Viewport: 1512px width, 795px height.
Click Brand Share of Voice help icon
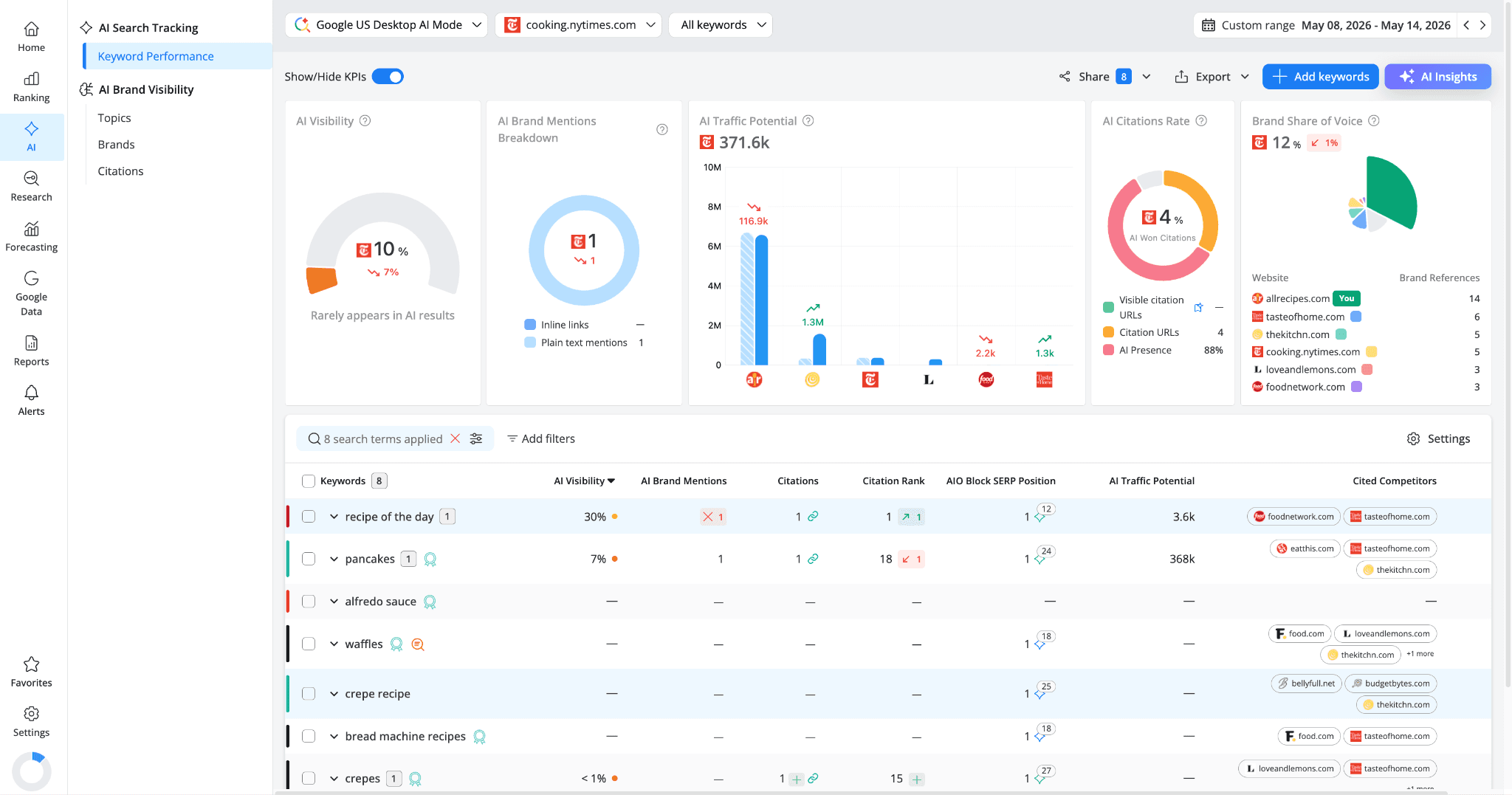click(x=1374, y=121)
